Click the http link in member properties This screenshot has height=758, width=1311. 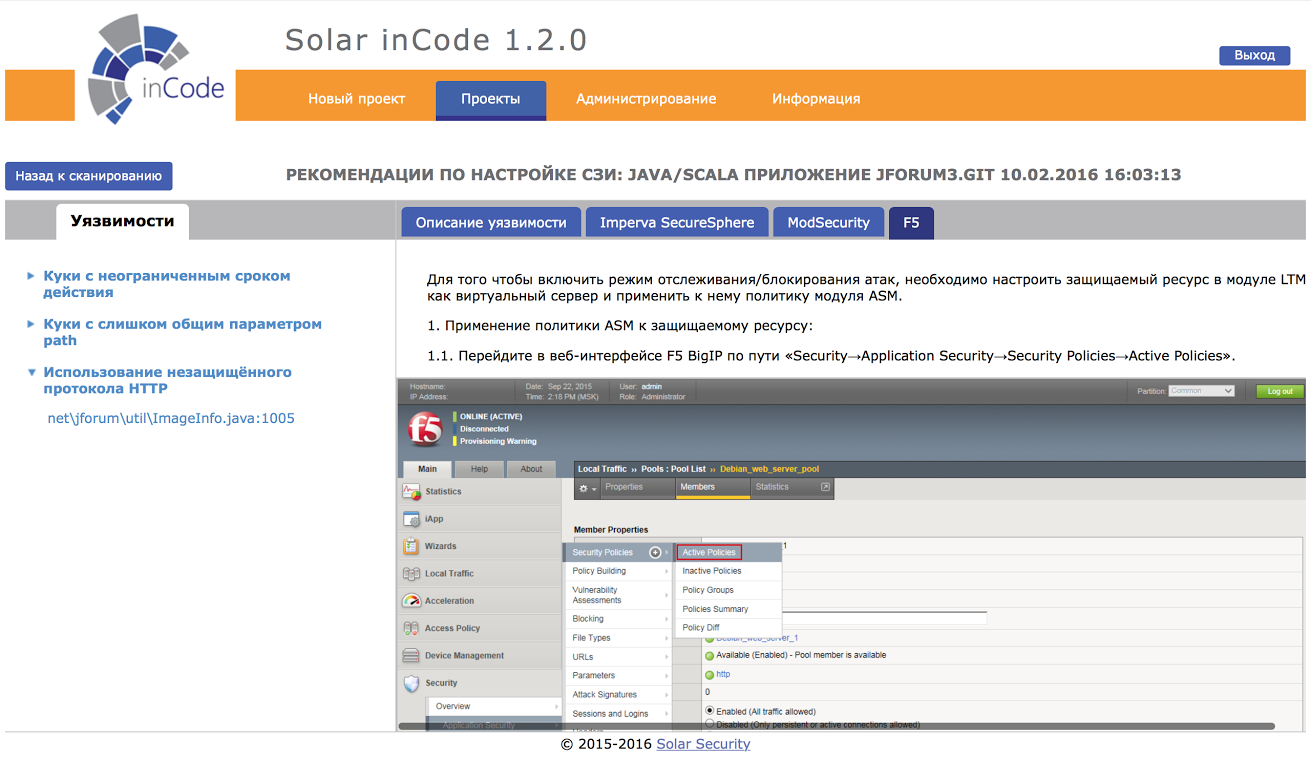coord(723,675)
